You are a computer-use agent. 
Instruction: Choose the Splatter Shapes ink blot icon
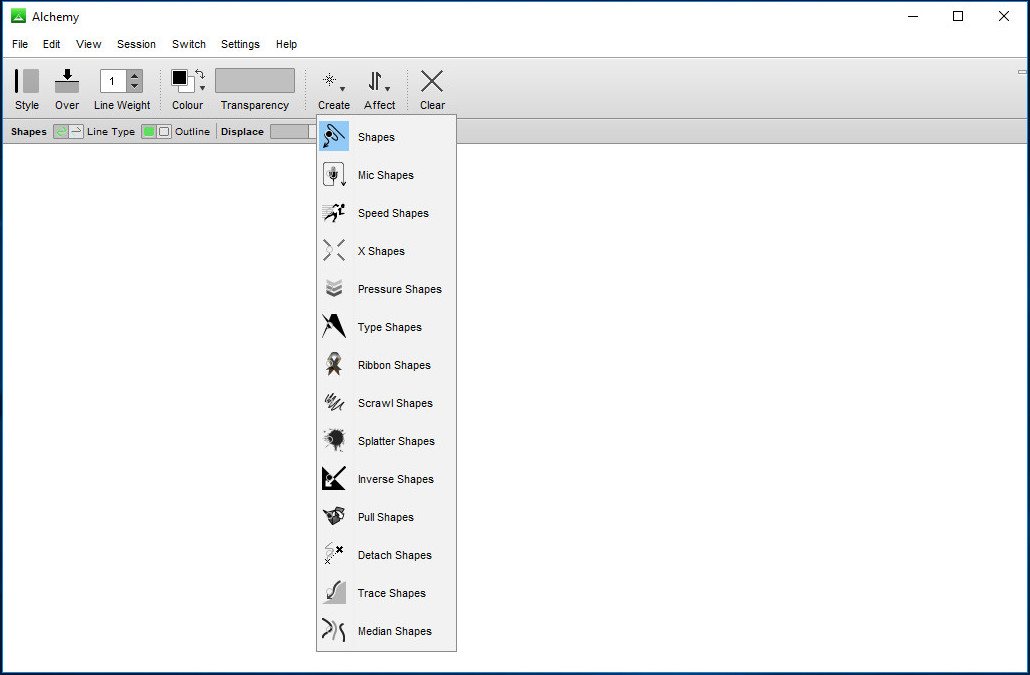[x=334, y=440]
